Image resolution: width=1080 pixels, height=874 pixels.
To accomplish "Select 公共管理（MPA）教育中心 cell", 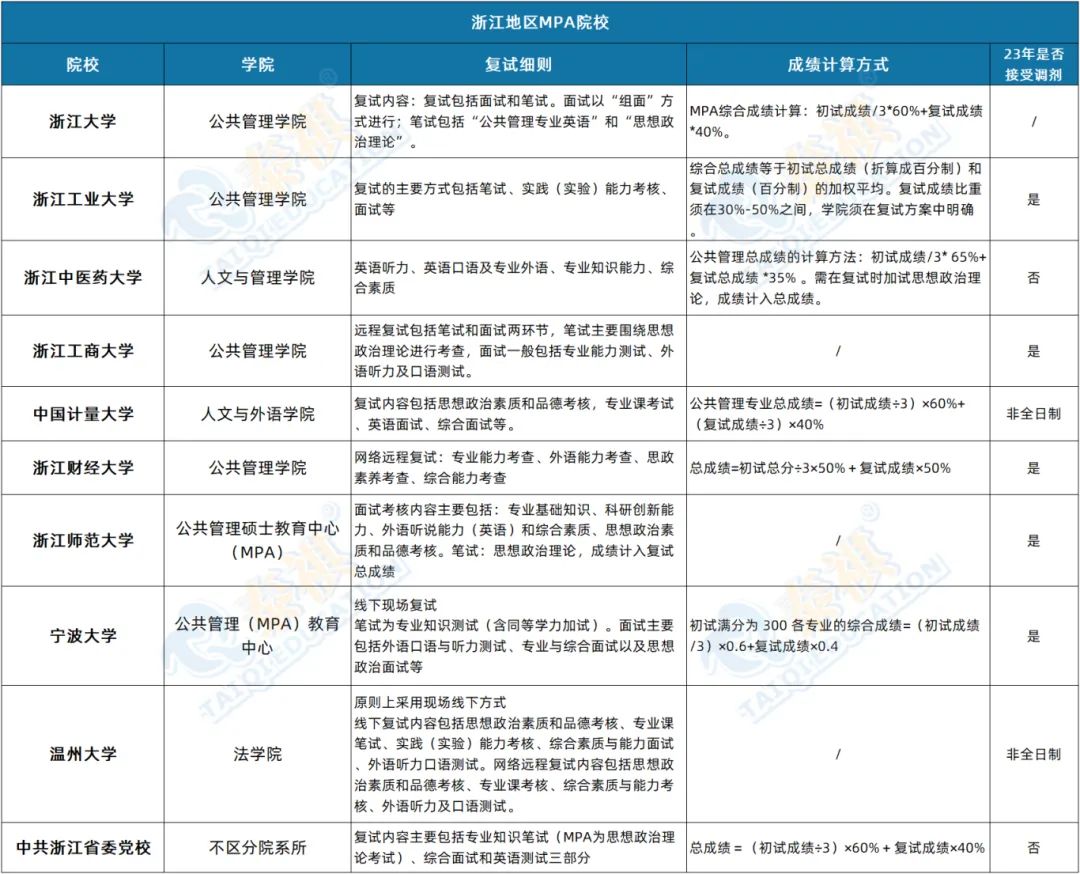I will [x=258, y=636].
